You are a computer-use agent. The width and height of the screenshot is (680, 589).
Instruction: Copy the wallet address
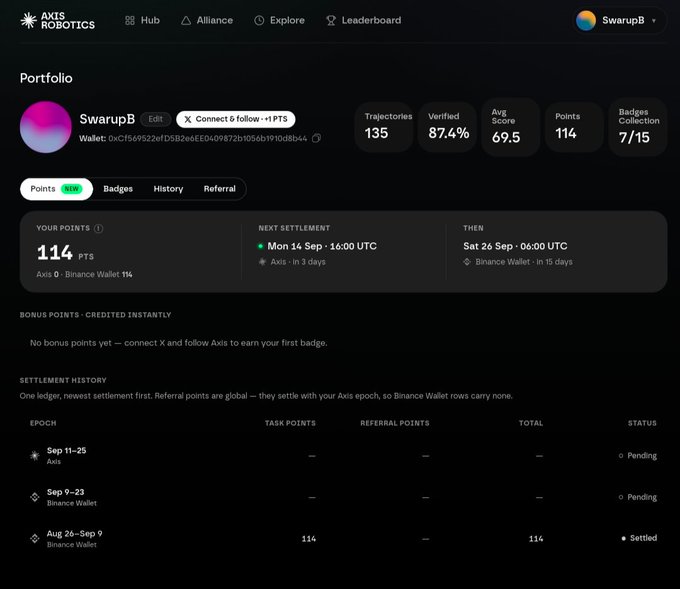click(x=317, y=138)
